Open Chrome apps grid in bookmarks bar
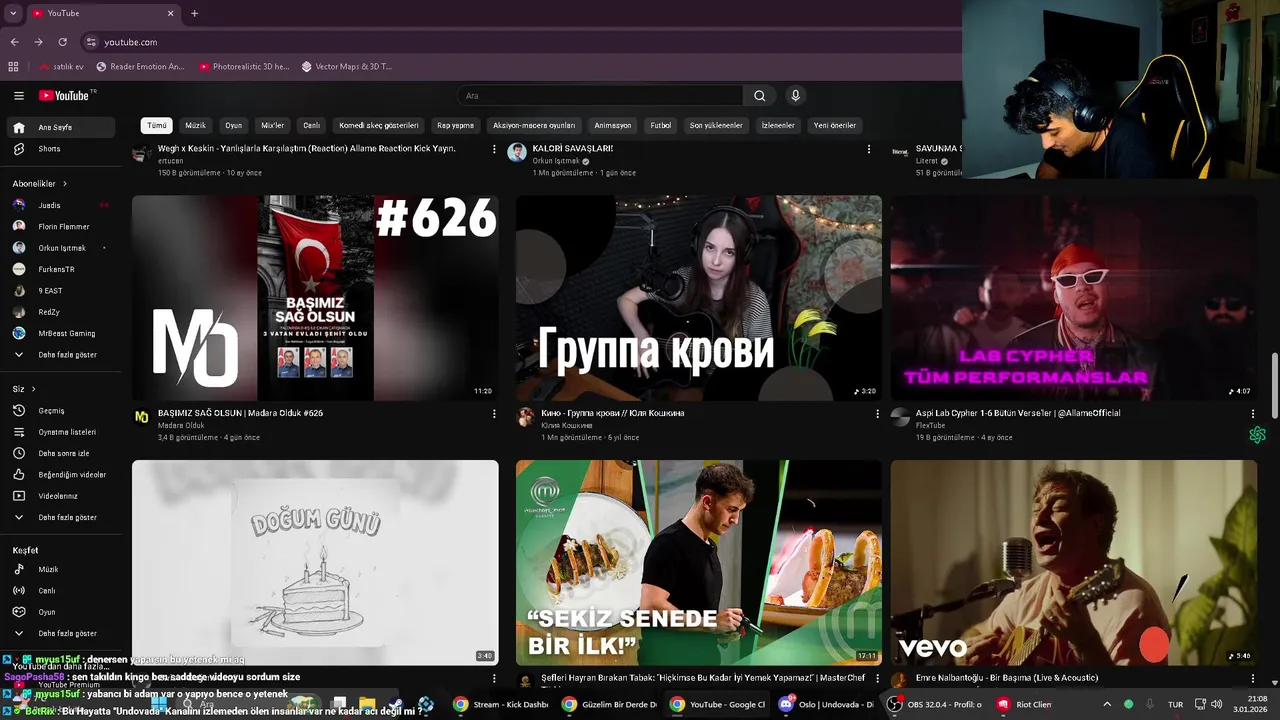Viewport: 1280px width, 720px height. coord(13,67)
